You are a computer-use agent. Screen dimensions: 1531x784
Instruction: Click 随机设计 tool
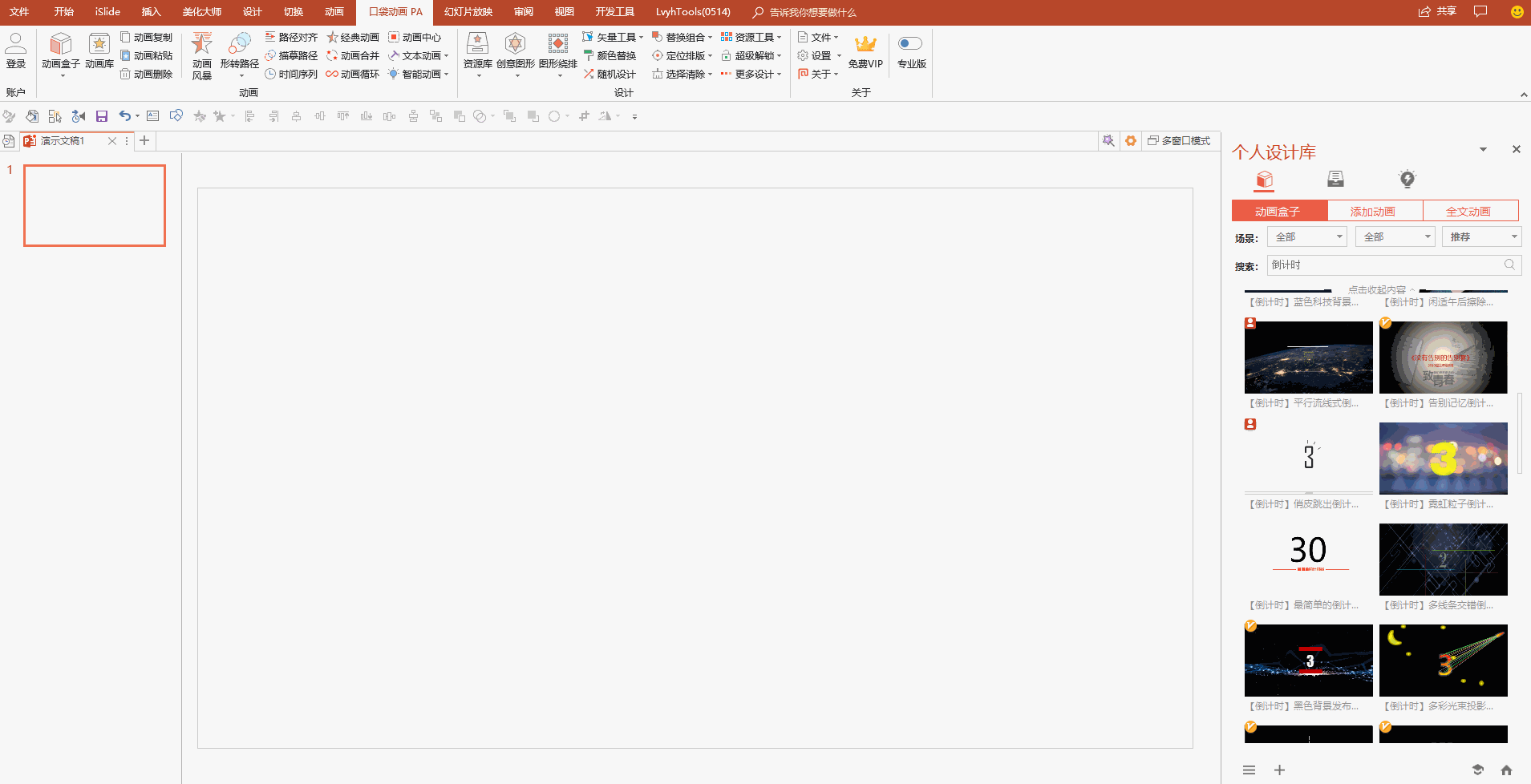pos(610,74)
